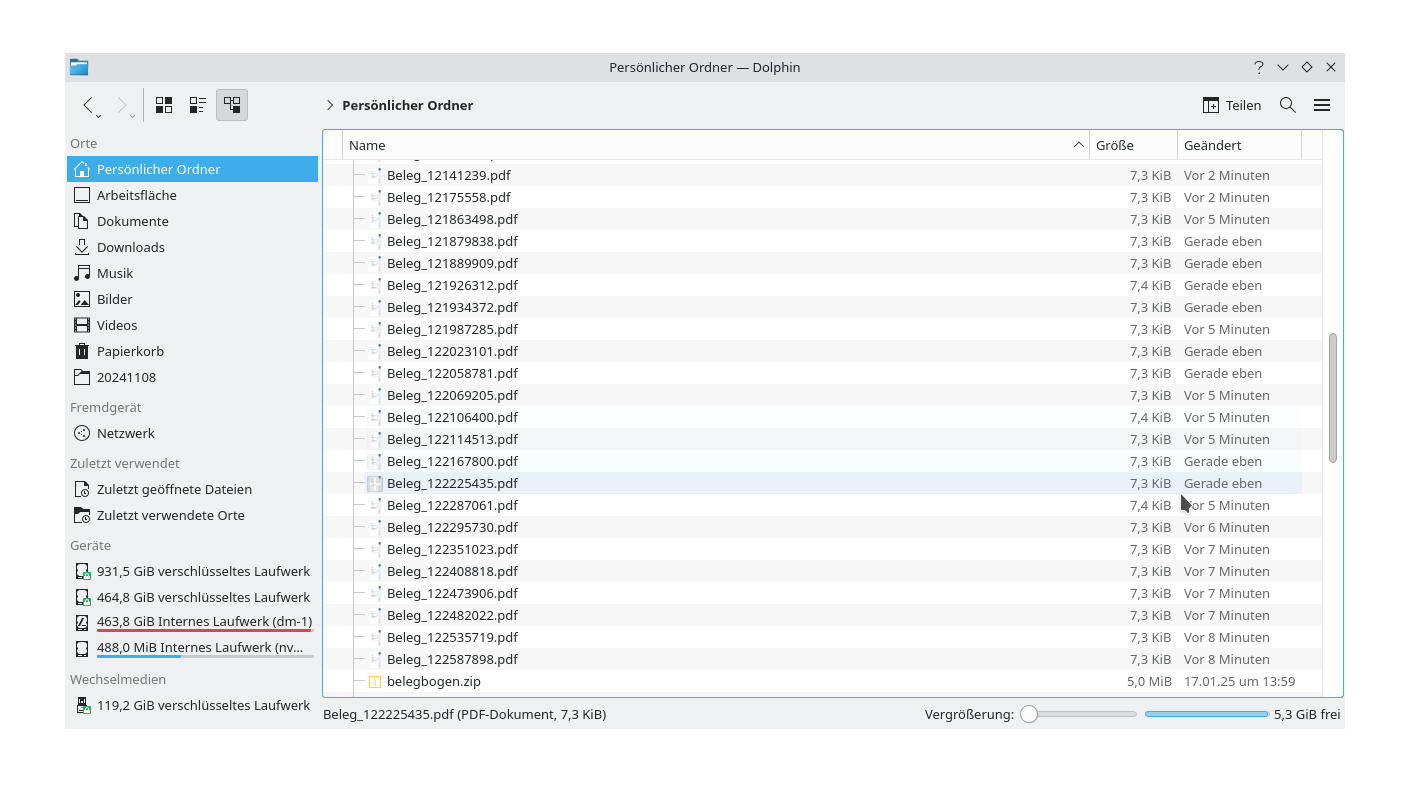1410x806 pixels.
Task: Select Zuletzt geöffnete Dateien entry
Action: (174, 489)
